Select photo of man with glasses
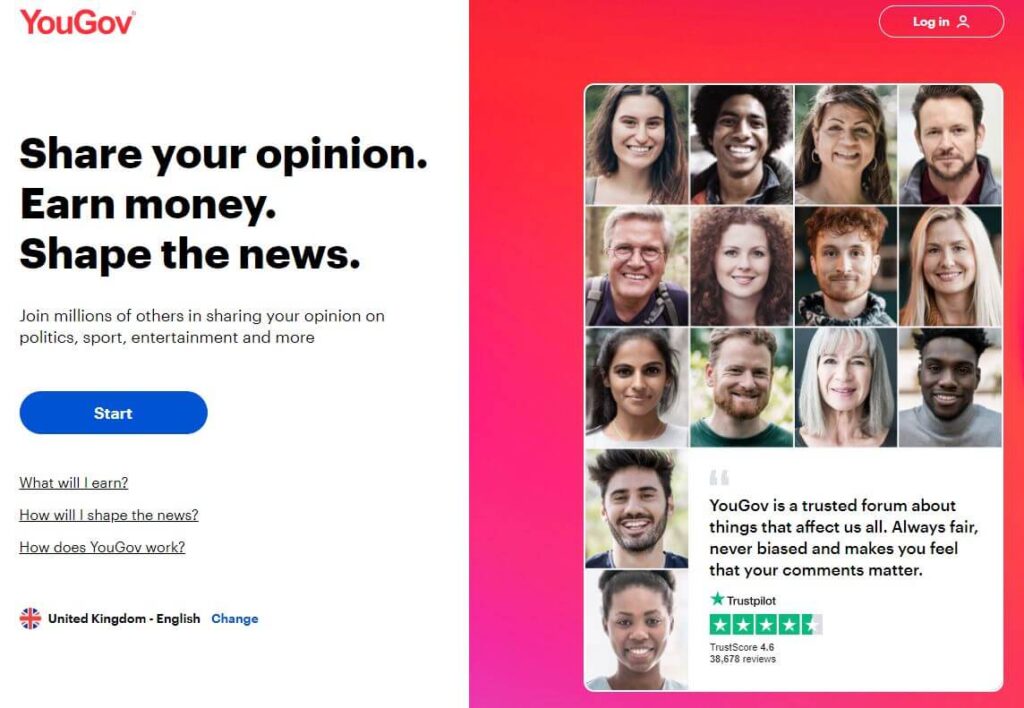1024x708 pixels. coord(637,266)
